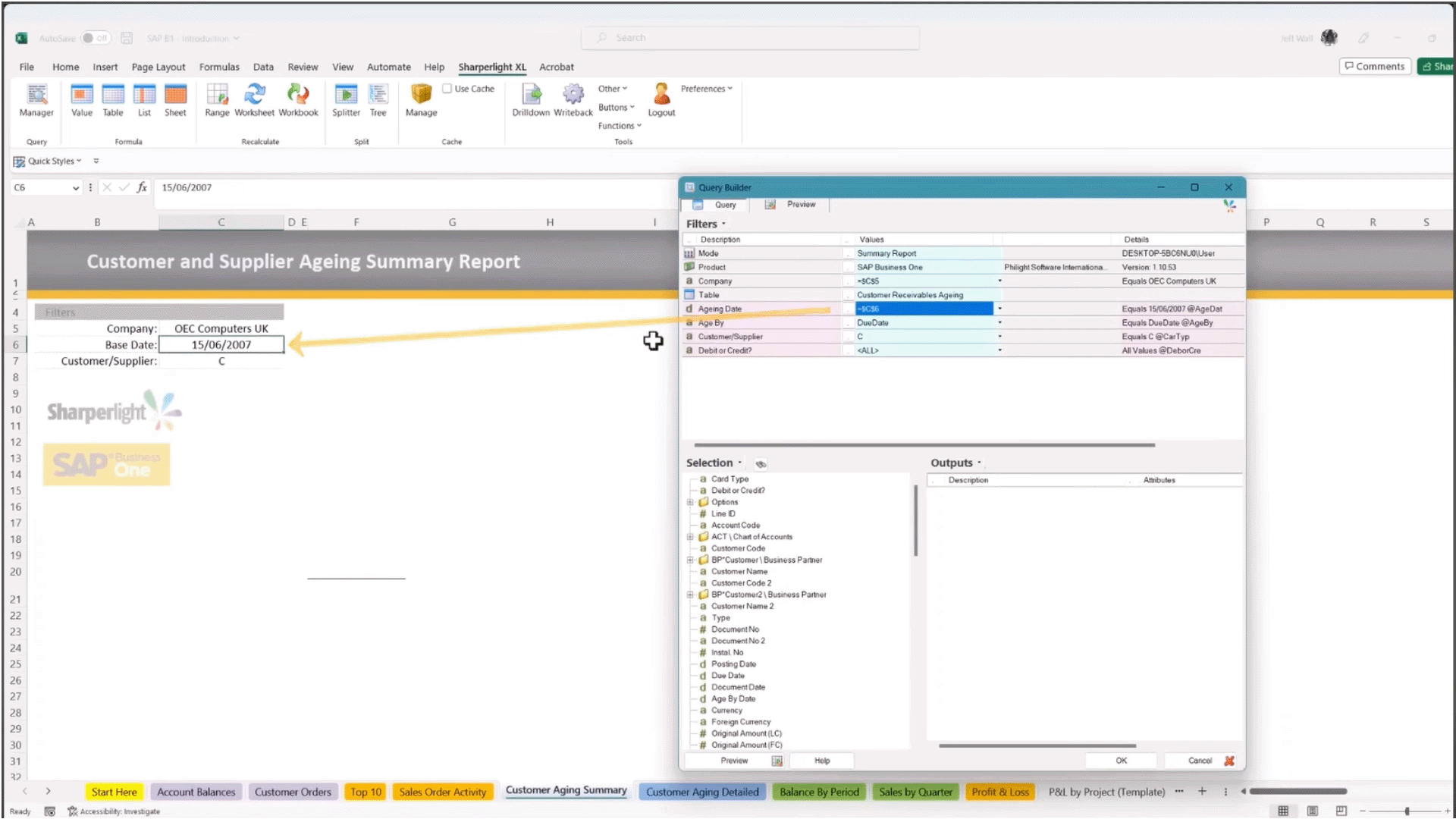
Task: Click Manage cache icon
Action: [421, 100]
